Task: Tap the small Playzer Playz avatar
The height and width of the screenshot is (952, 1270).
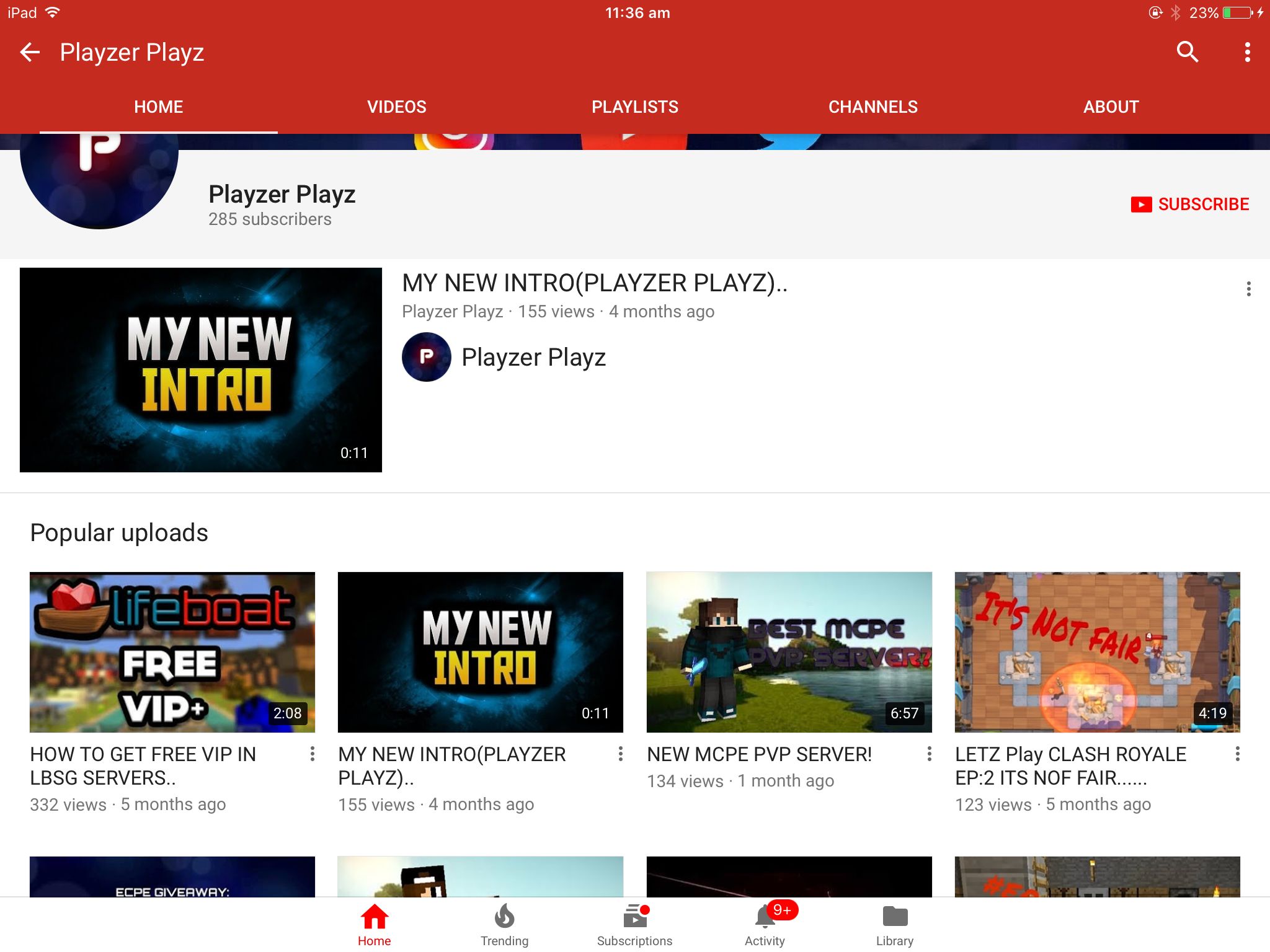Action: coord(427,357)
